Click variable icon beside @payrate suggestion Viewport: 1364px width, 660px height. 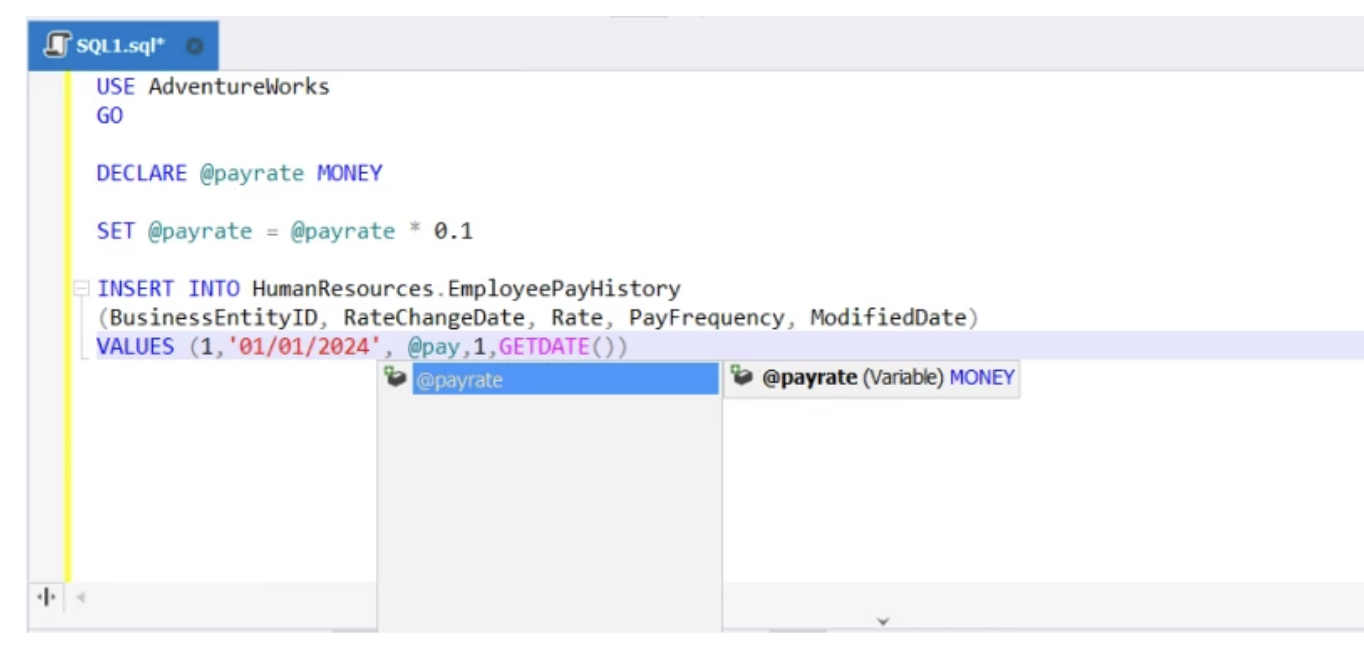[x=395, y=378]
